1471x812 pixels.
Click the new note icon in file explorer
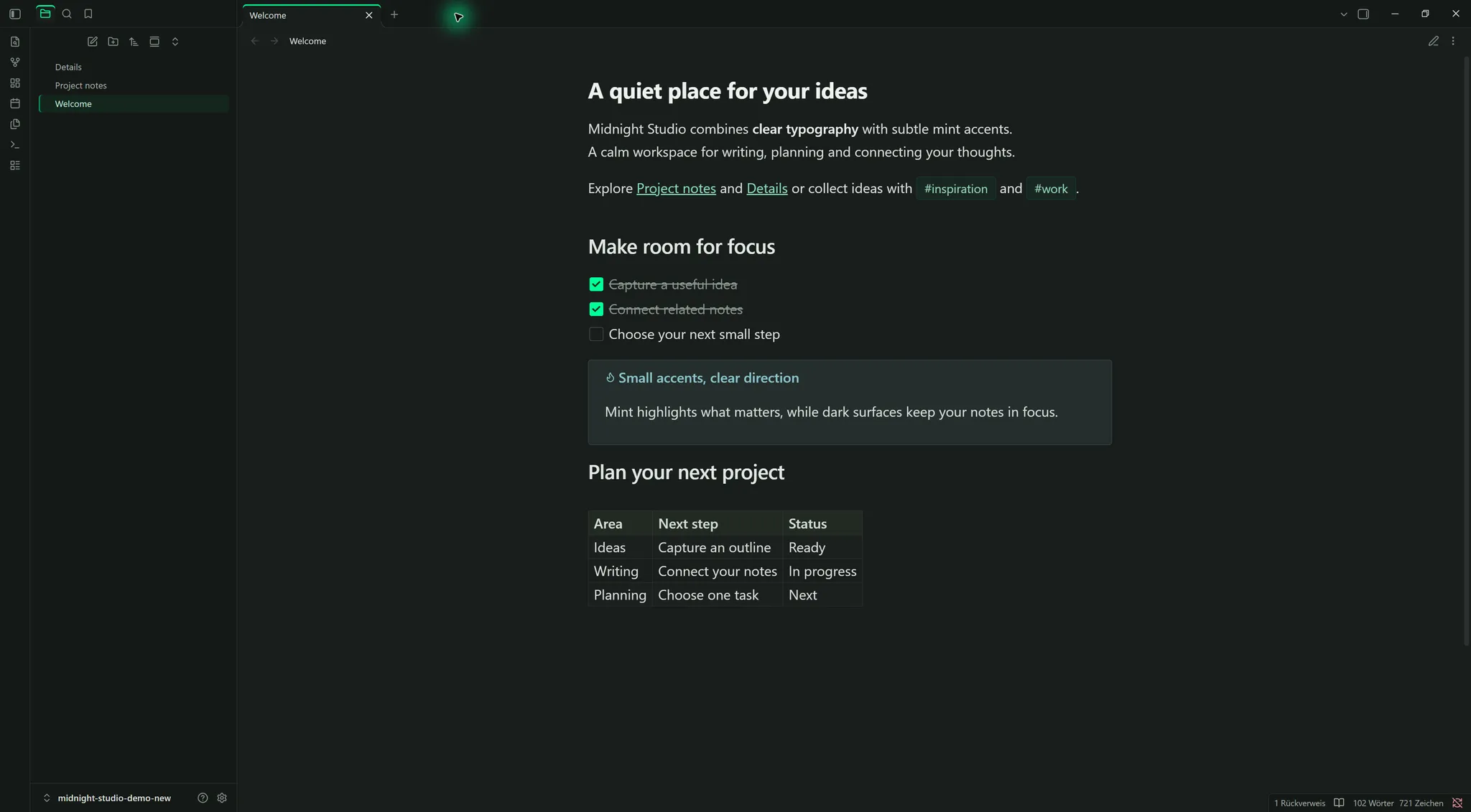pyautogui.click(x=93, y=42)
